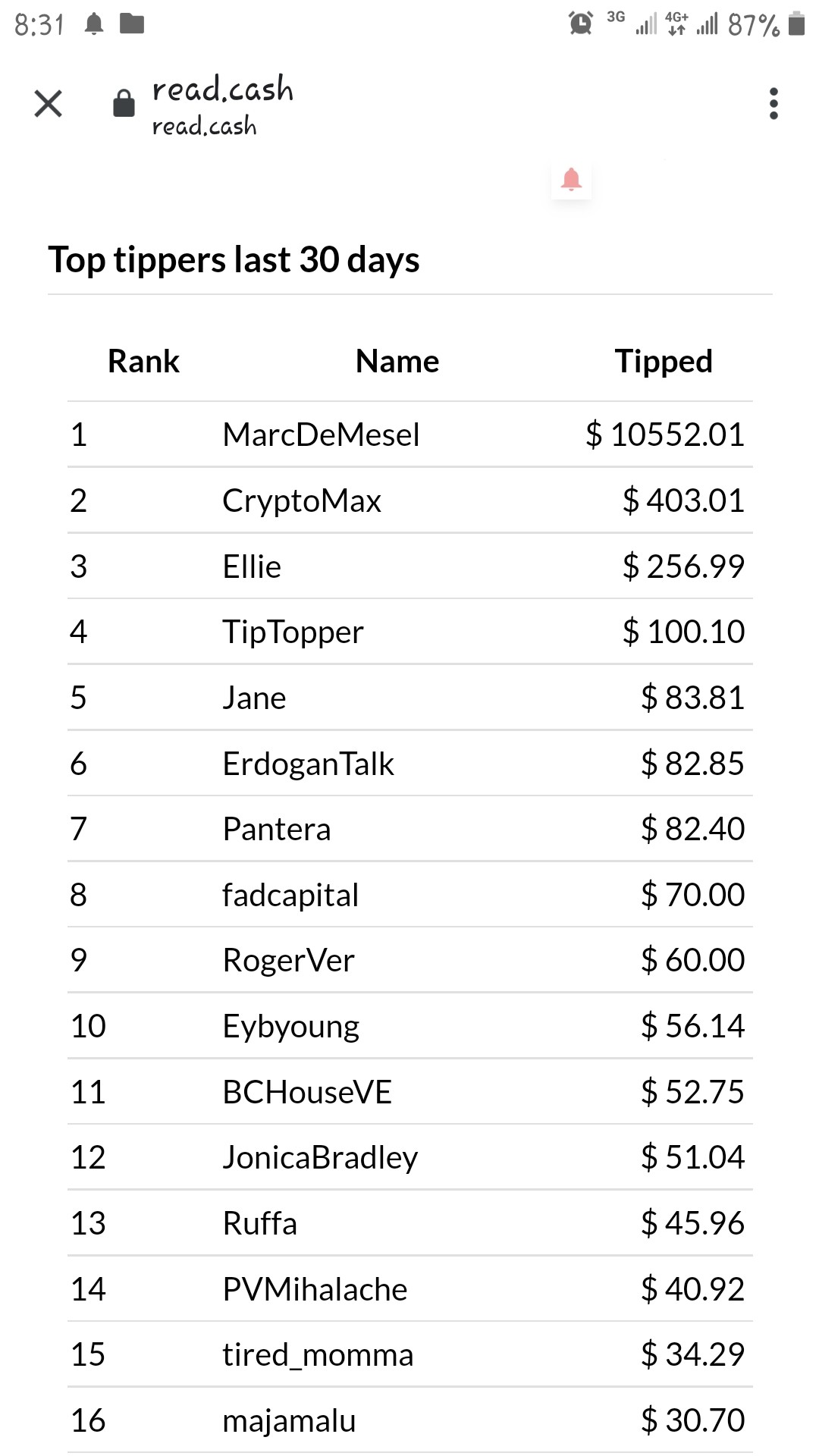
Task: Open PVMihalache's profile
Action: [x=315, y=1290]
